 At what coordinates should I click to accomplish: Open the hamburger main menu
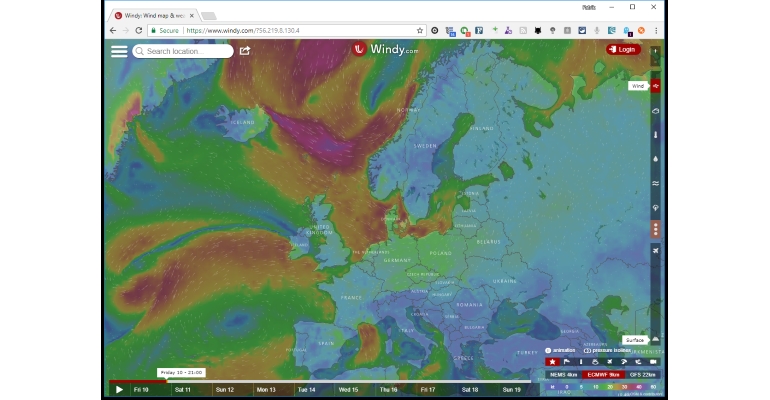(x=119, y=51)
